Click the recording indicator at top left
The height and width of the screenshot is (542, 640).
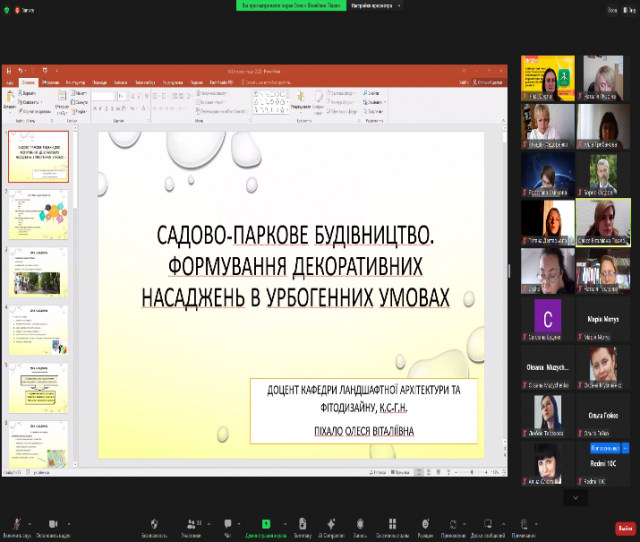(24, 10)
